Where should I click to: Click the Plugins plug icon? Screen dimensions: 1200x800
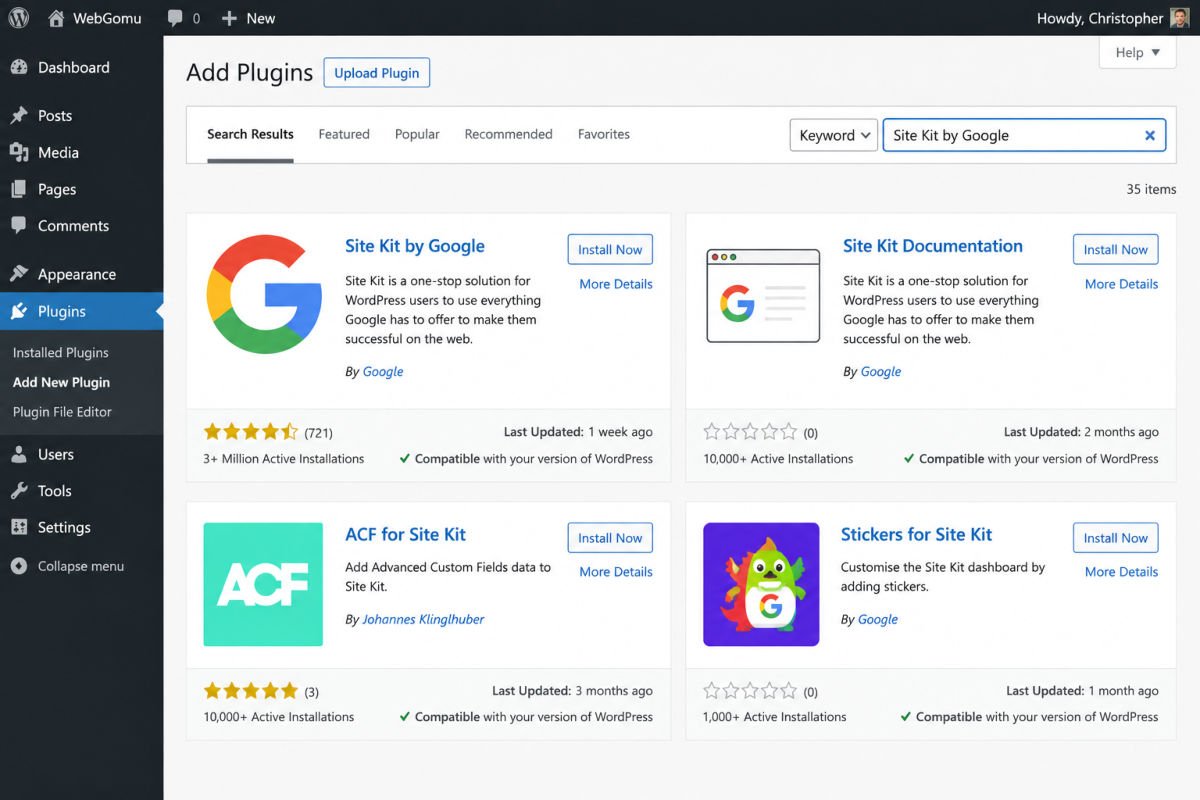pyautogui.click(x=18, y=311)
